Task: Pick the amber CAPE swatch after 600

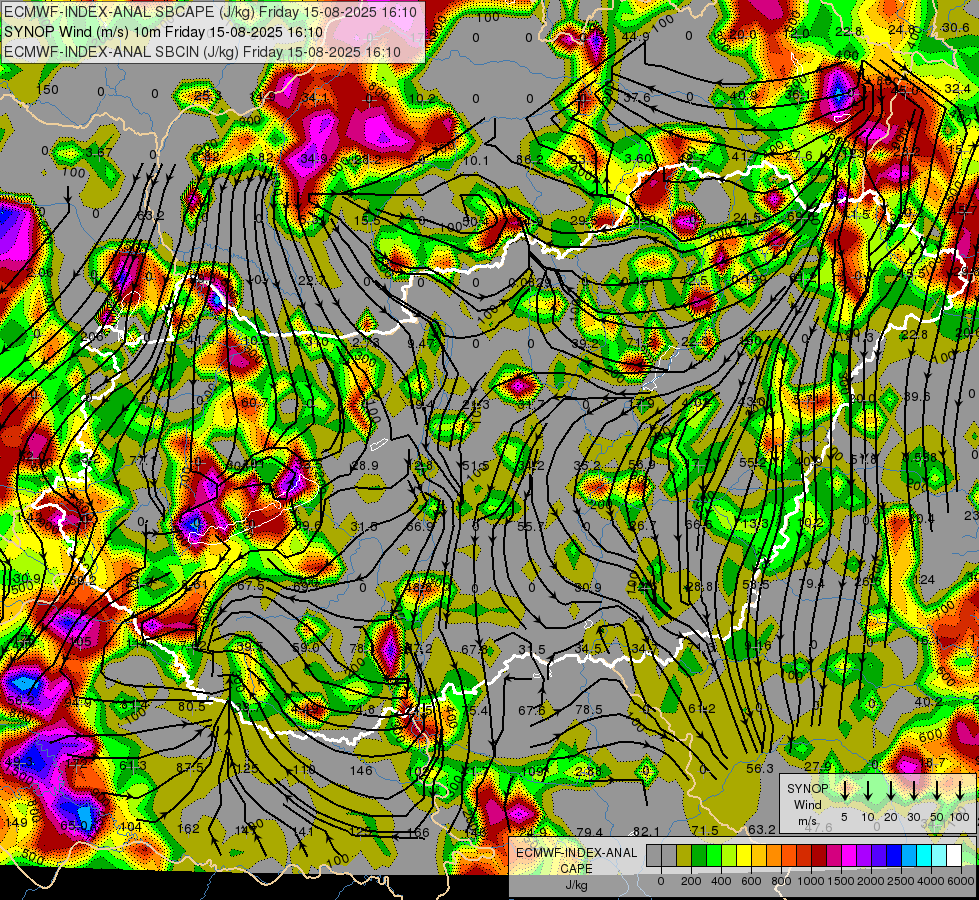Action: point(759,856)
